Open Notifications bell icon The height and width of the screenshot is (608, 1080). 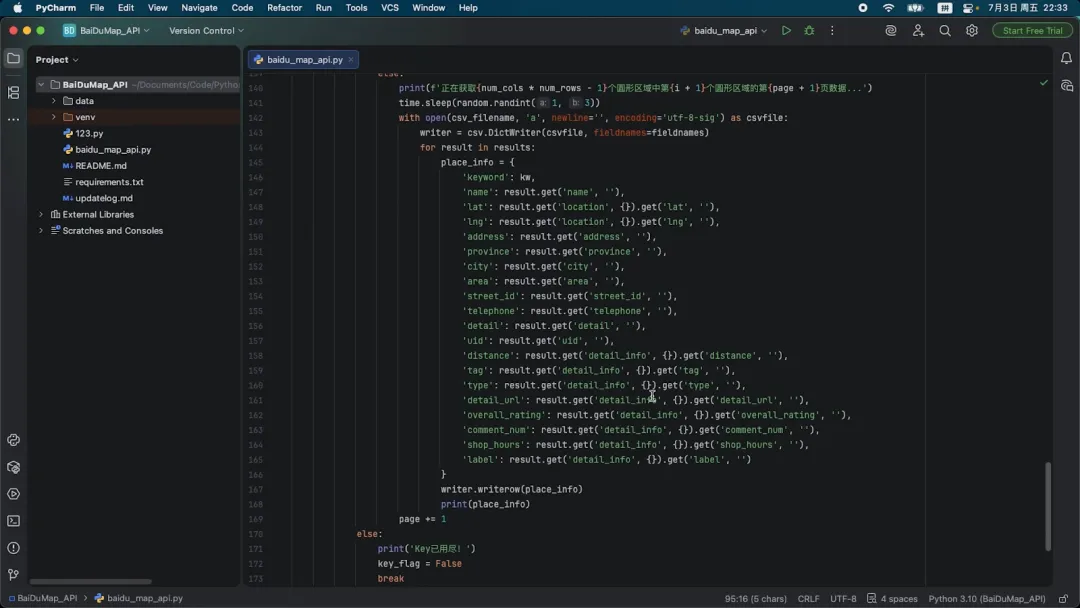[1066, 59]
